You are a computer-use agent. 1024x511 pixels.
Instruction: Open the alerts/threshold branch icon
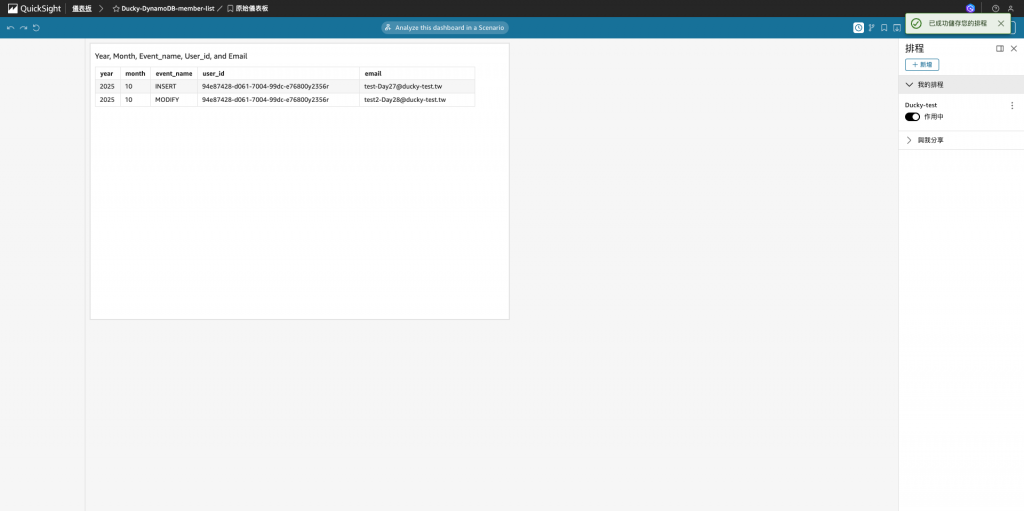click(871, 27)
